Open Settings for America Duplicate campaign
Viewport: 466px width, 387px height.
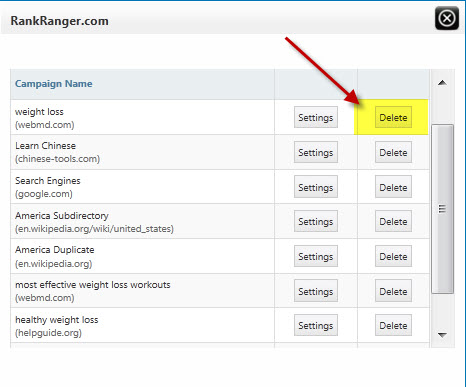pyautogui.click(x=316, y=256)
